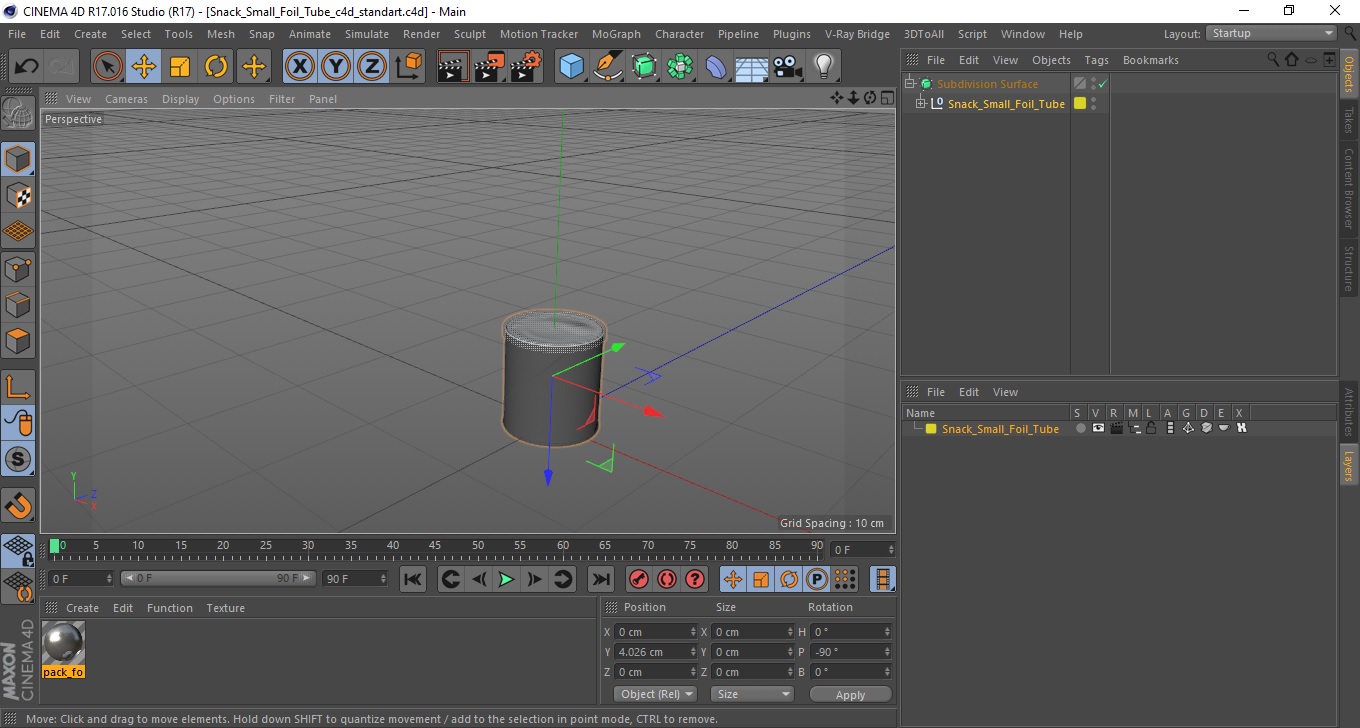The image size is (1360, 728).
Task: Select the pack_fo material thumbnail
Action: pyautogui.click(x=64, y=643)
